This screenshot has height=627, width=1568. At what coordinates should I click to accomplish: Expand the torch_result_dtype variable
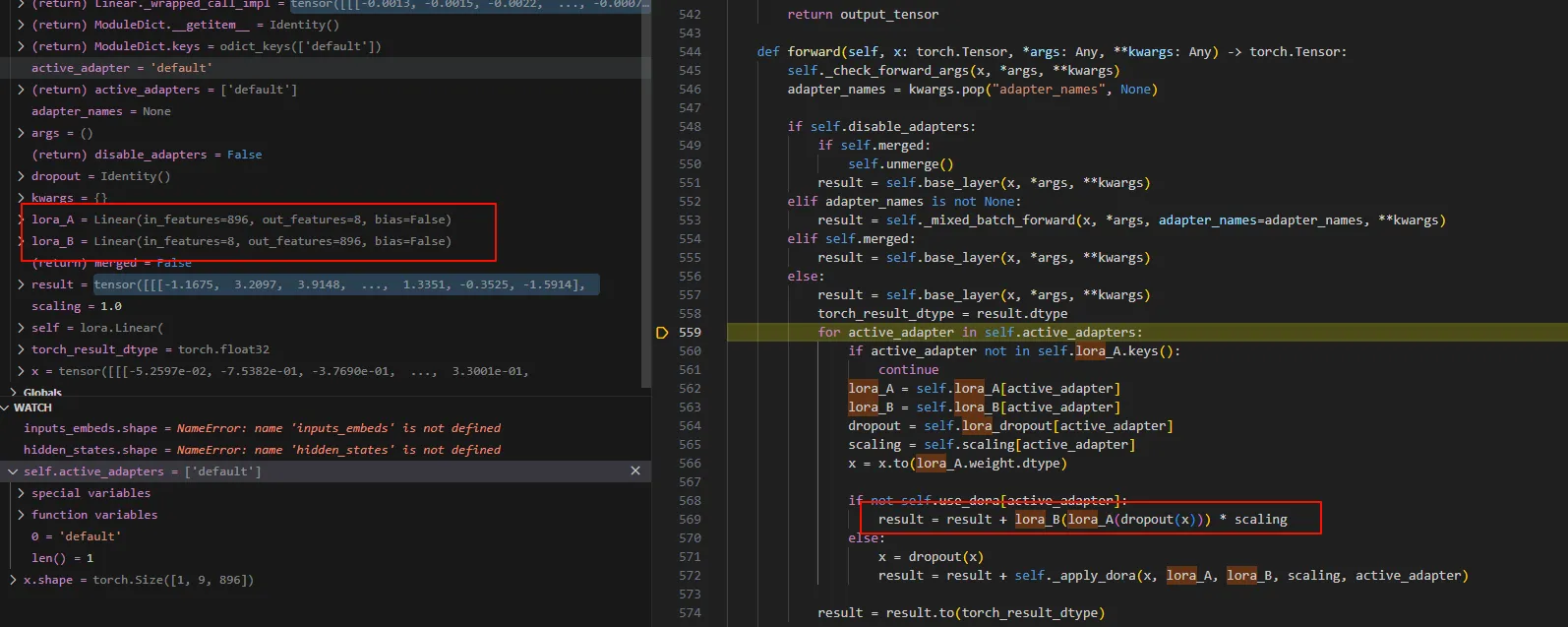(x=22, y=349)
